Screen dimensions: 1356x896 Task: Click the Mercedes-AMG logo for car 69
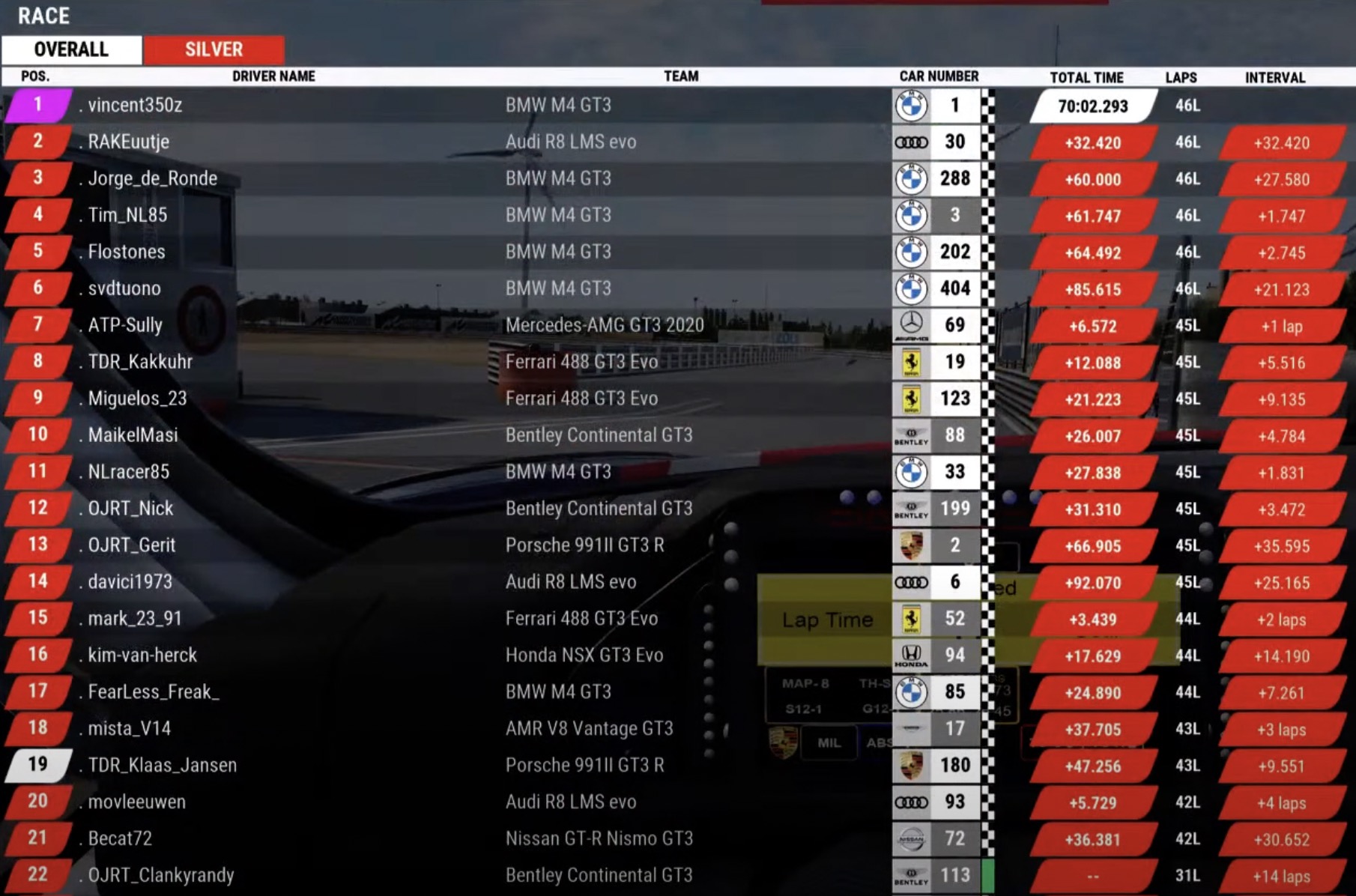(911, 326)
